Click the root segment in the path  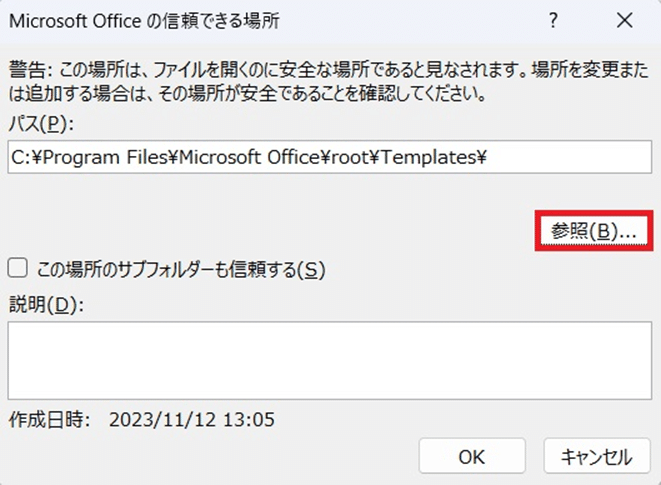coord(350,157)
